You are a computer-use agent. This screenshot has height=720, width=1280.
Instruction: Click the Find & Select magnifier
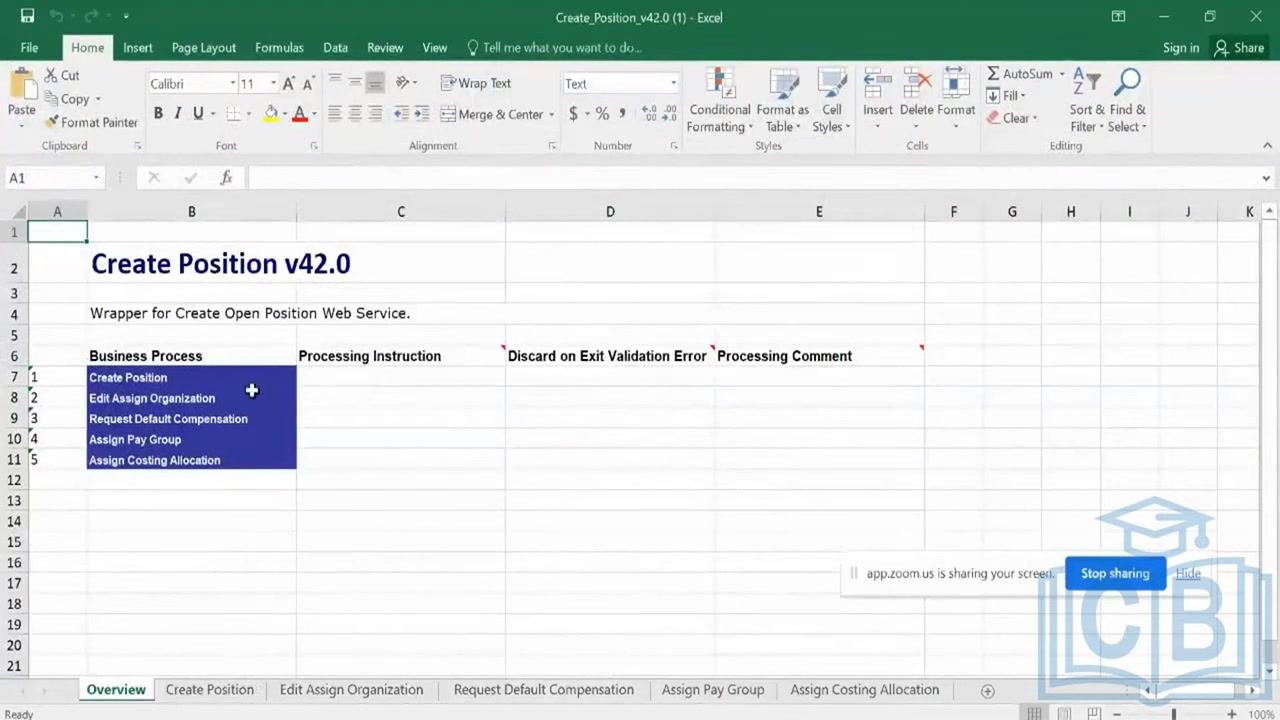1128,84
